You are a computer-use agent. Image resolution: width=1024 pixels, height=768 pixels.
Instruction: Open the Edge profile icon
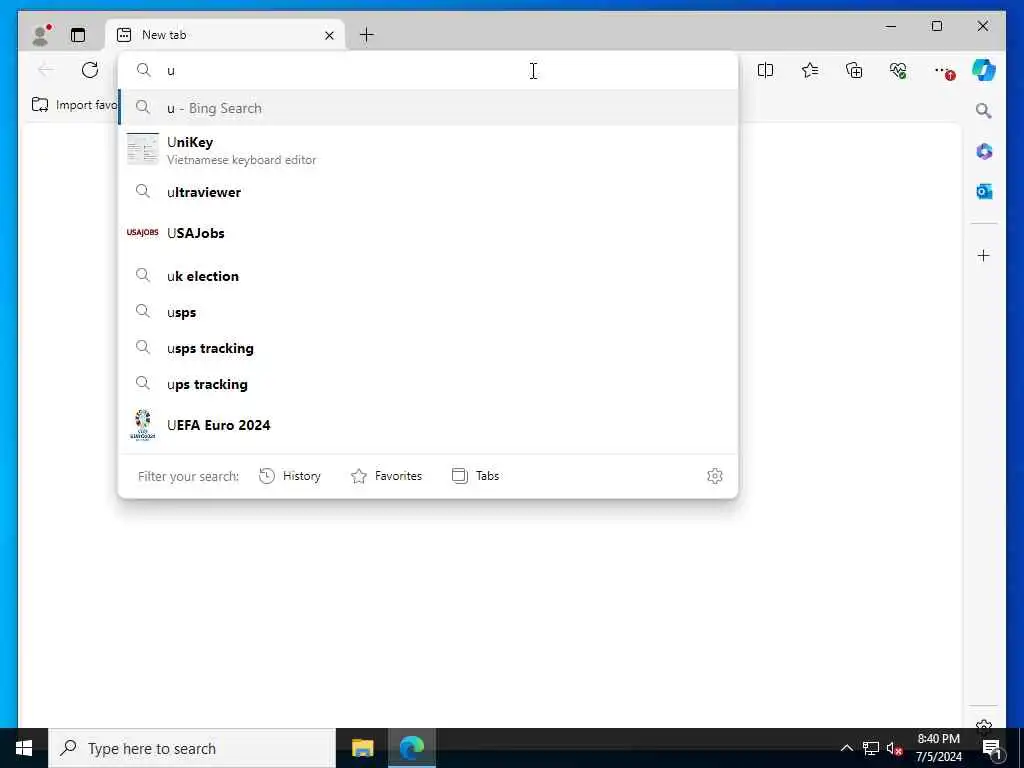(x=41, y=35)
